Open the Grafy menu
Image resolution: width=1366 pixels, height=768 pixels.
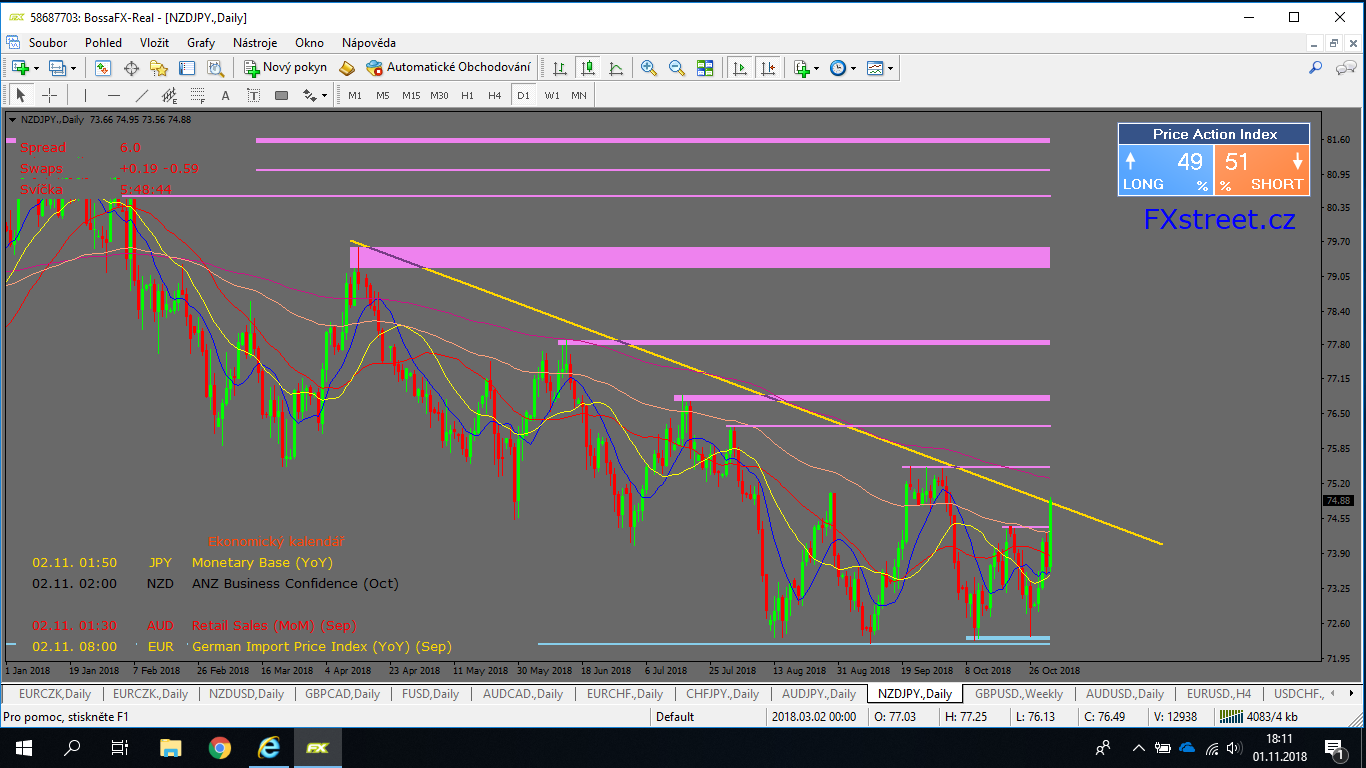(201, 43)
